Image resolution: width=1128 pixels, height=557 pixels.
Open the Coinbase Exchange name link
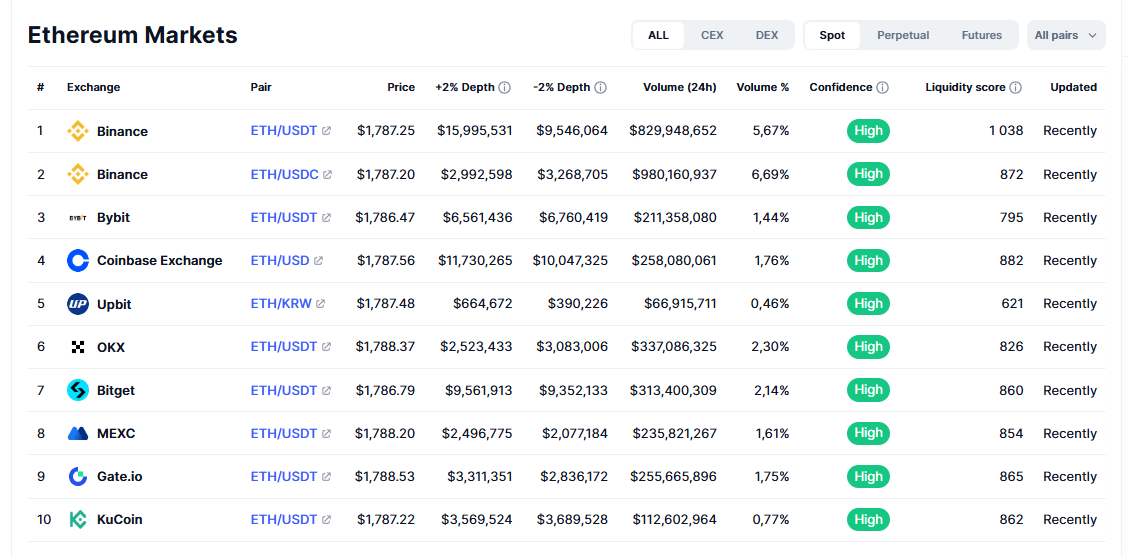coord(160,261)
